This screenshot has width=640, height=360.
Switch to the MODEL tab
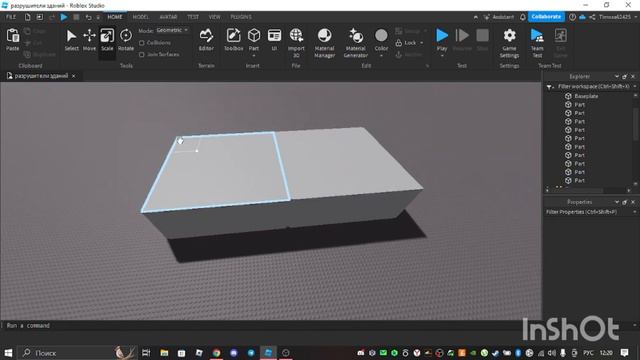click(140, 17)
